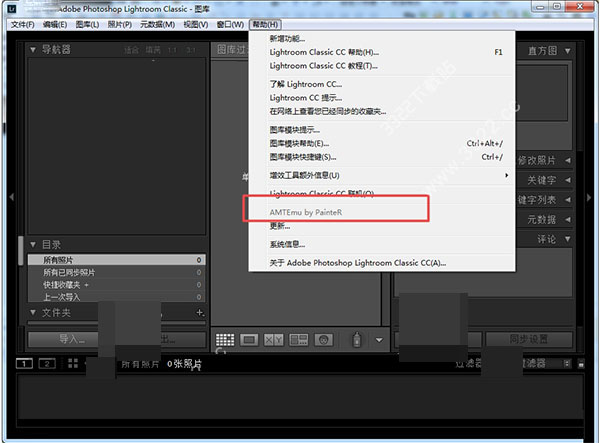Screen dimensions: 600x443
Task: Open 编辑(E) menu
Action: pyautogui.click(x=55, y=25)
